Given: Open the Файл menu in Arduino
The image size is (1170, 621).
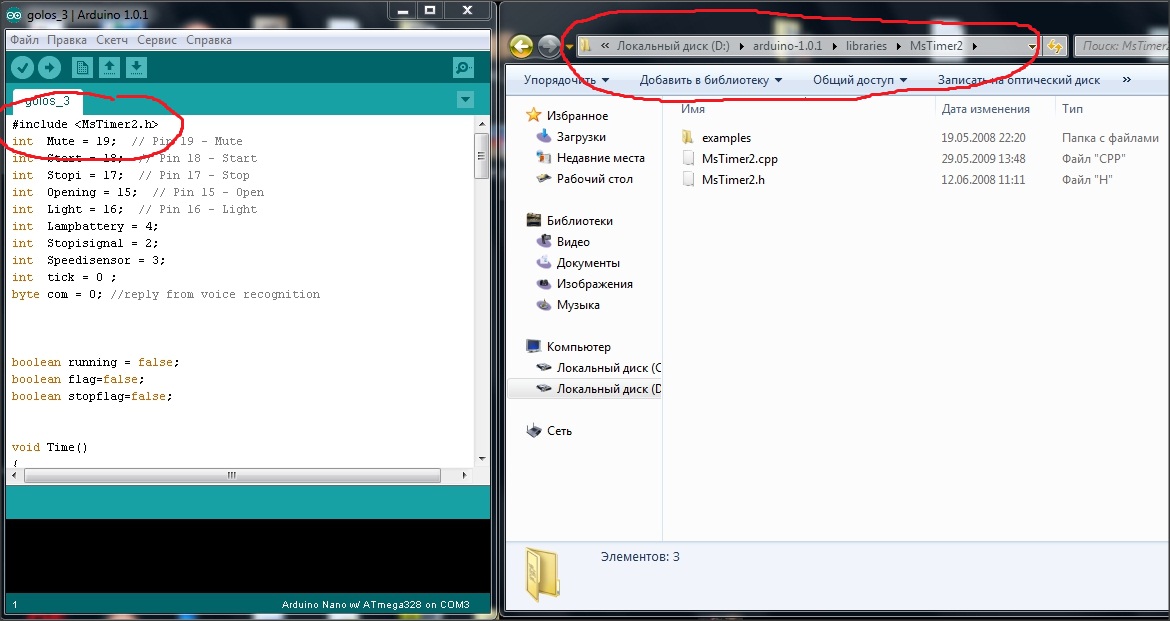Looking at the screenshot, I should (x=24, y=40).
